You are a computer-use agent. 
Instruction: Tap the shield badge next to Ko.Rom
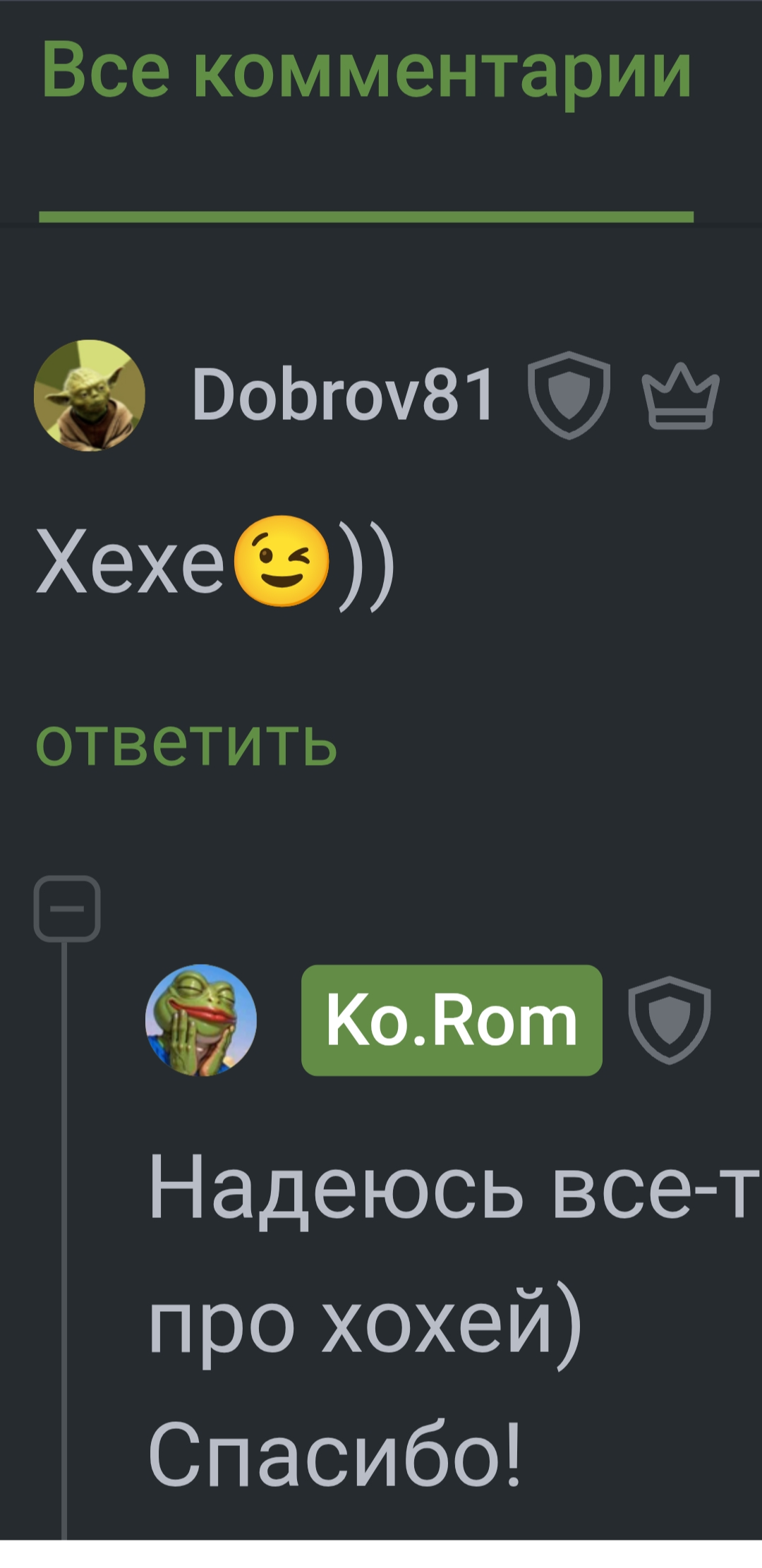[x=670, y=1020]
